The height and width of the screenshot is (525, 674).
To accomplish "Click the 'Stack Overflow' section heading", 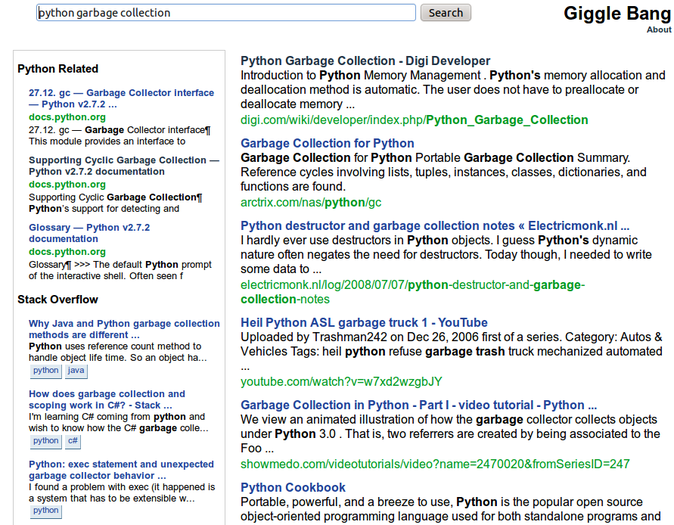I will tap(58, 299).
